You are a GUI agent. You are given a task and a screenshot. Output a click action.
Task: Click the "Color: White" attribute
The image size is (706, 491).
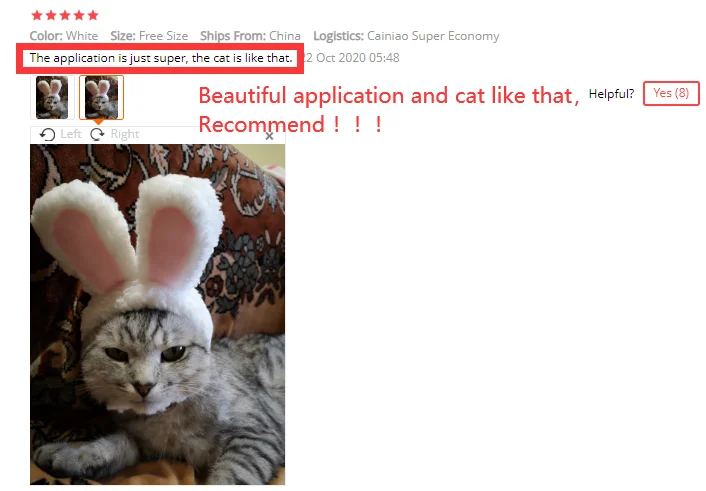[x=64, y=36]
